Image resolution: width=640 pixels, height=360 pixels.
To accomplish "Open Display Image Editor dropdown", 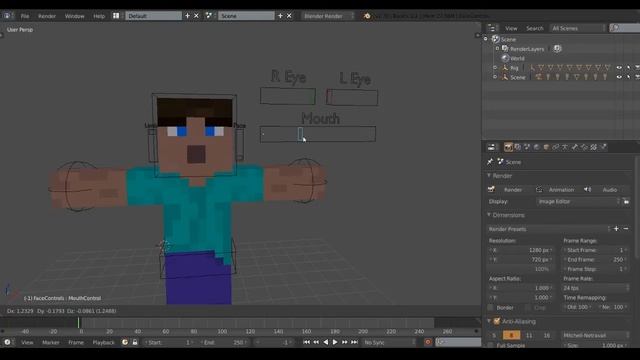I will pos(578,202).
